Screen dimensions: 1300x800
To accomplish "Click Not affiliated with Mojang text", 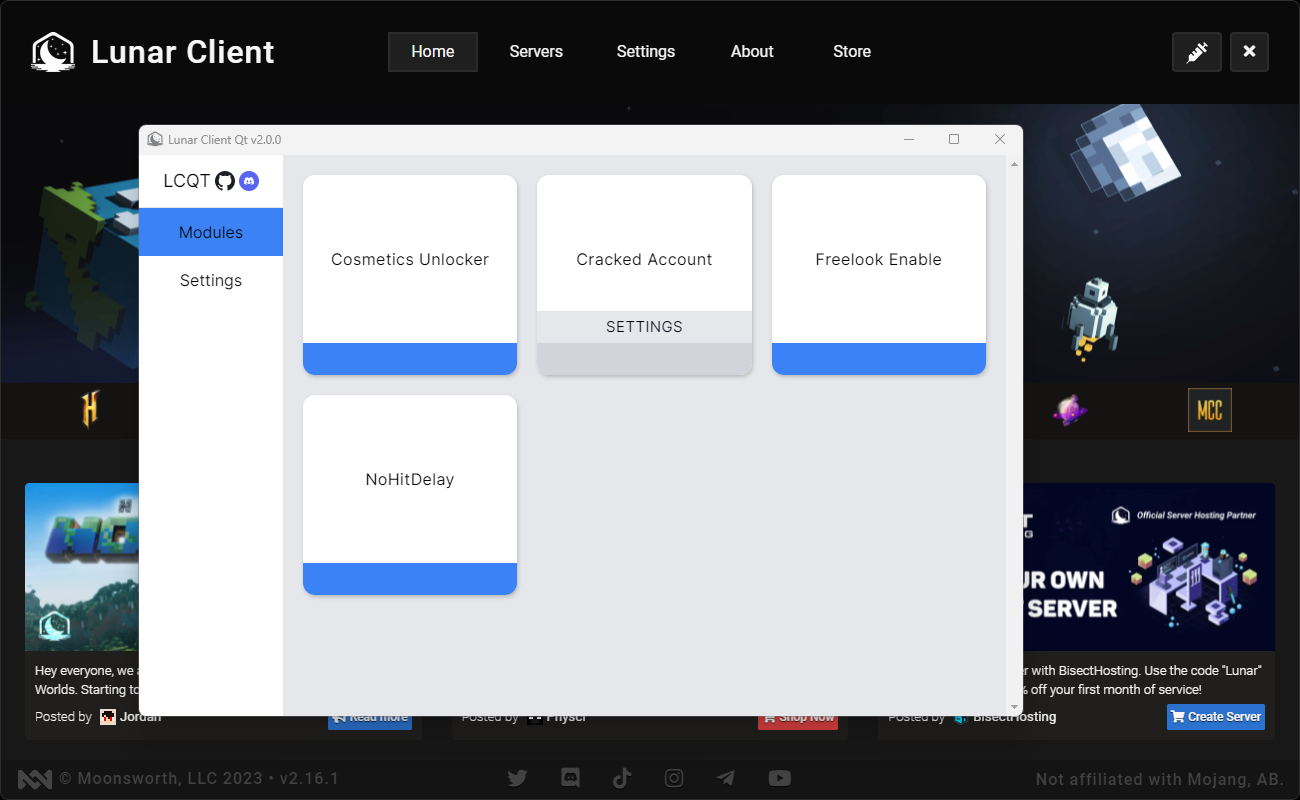I will click(1160, 779).
